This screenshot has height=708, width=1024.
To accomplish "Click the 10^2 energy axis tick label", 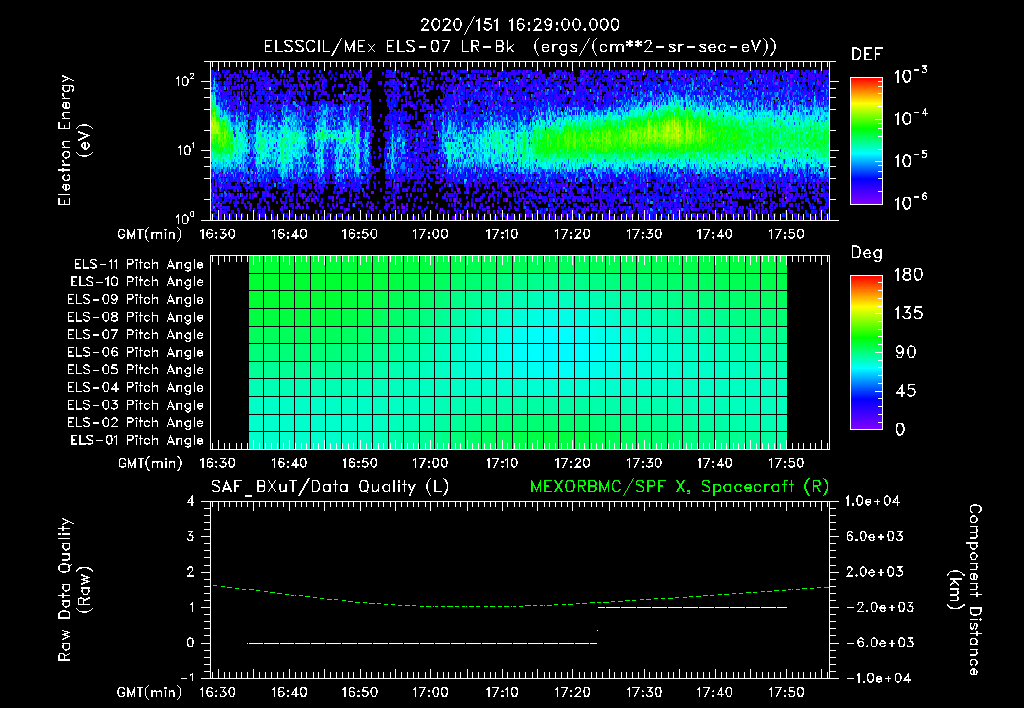I will coord(185,81).
